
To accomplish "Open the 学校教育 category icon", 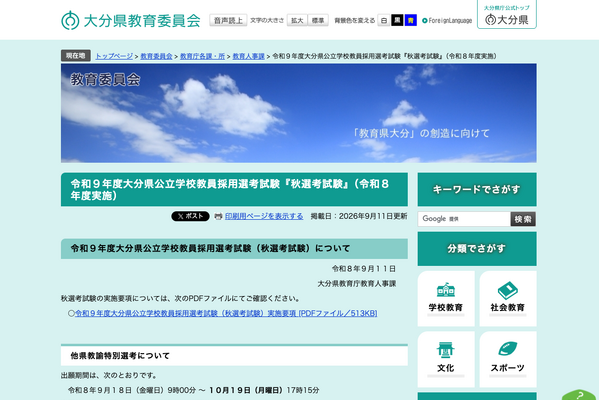I will click(x=446, y=298).
